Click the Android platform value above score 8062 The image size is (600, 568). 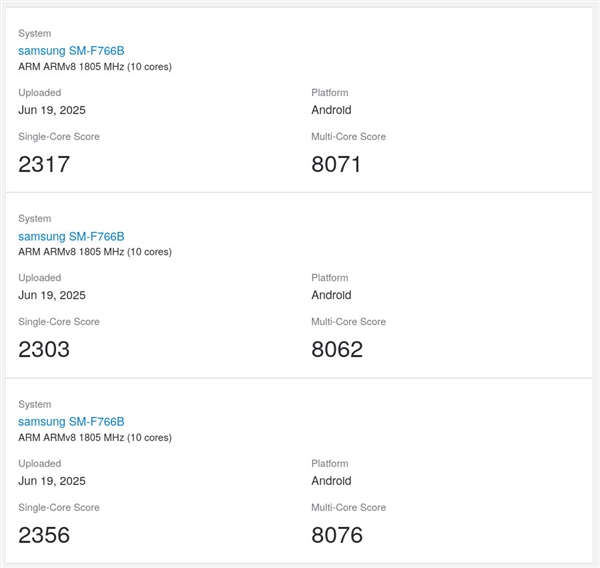331,295
